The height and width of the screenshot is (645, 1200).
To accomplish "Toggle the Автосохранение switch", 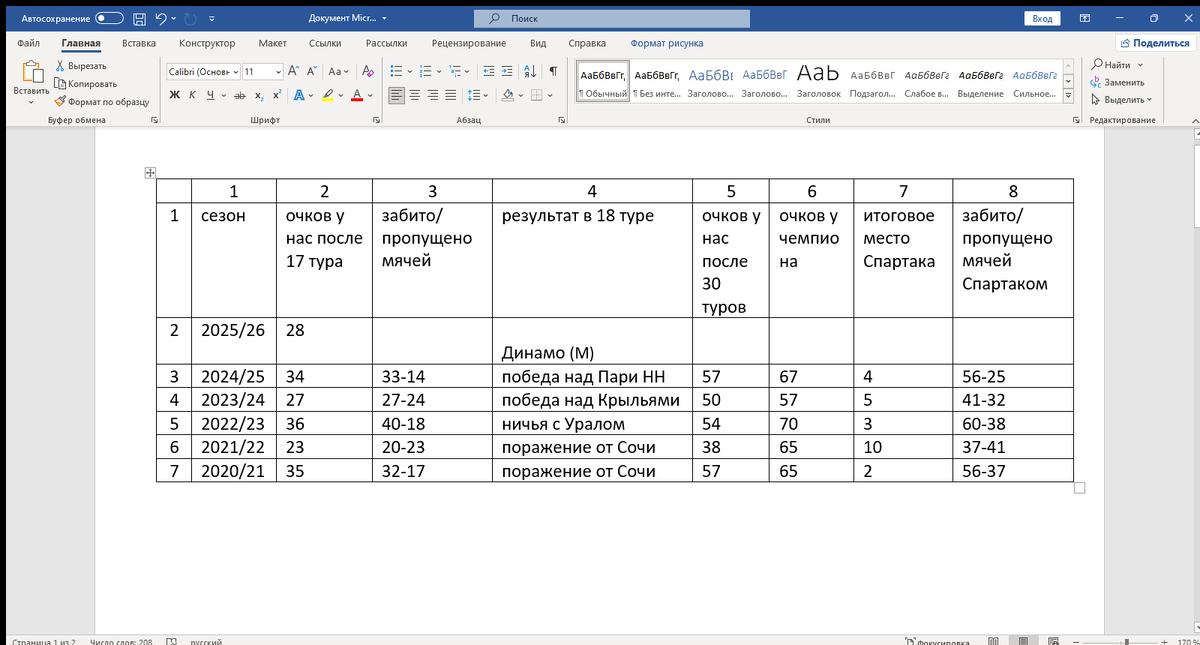I will 110,19.
